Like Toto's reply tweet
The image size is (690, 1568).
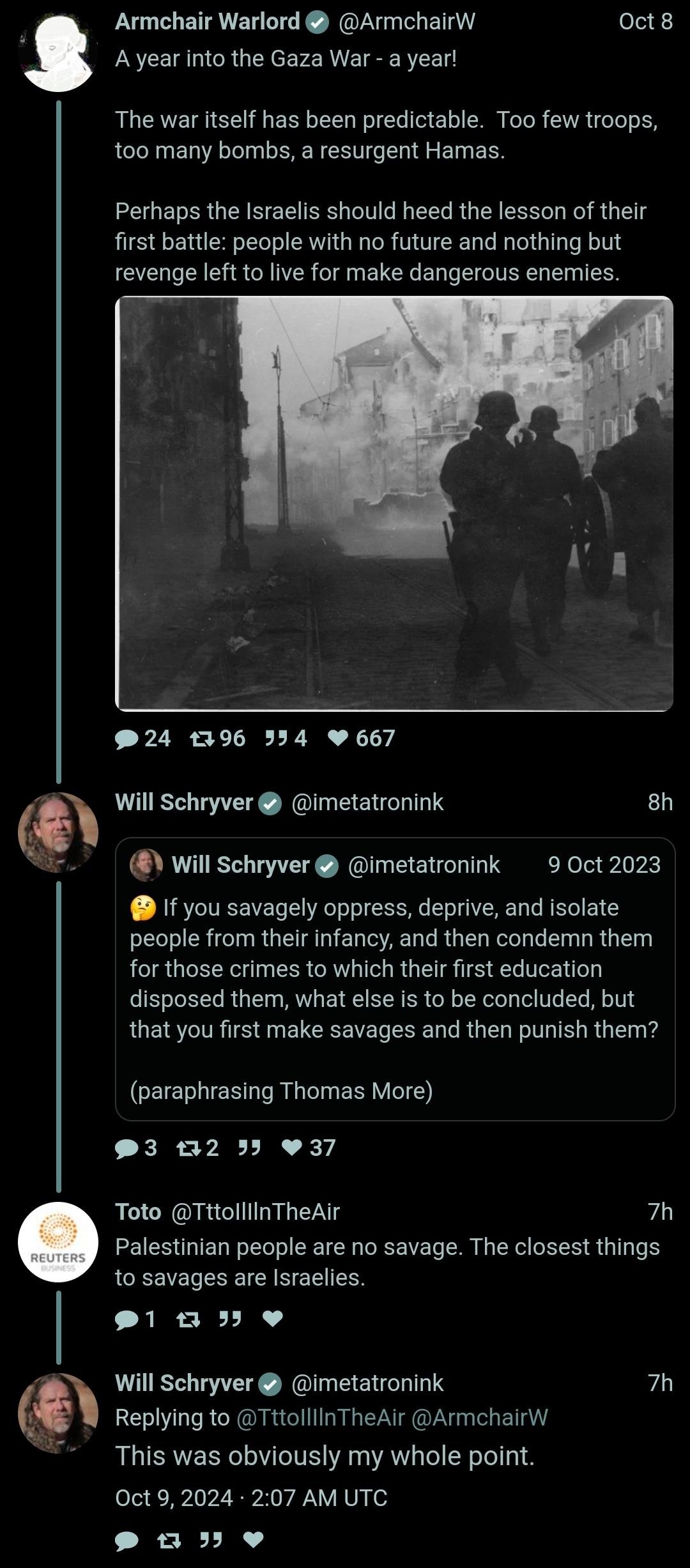coord(273,1319)
